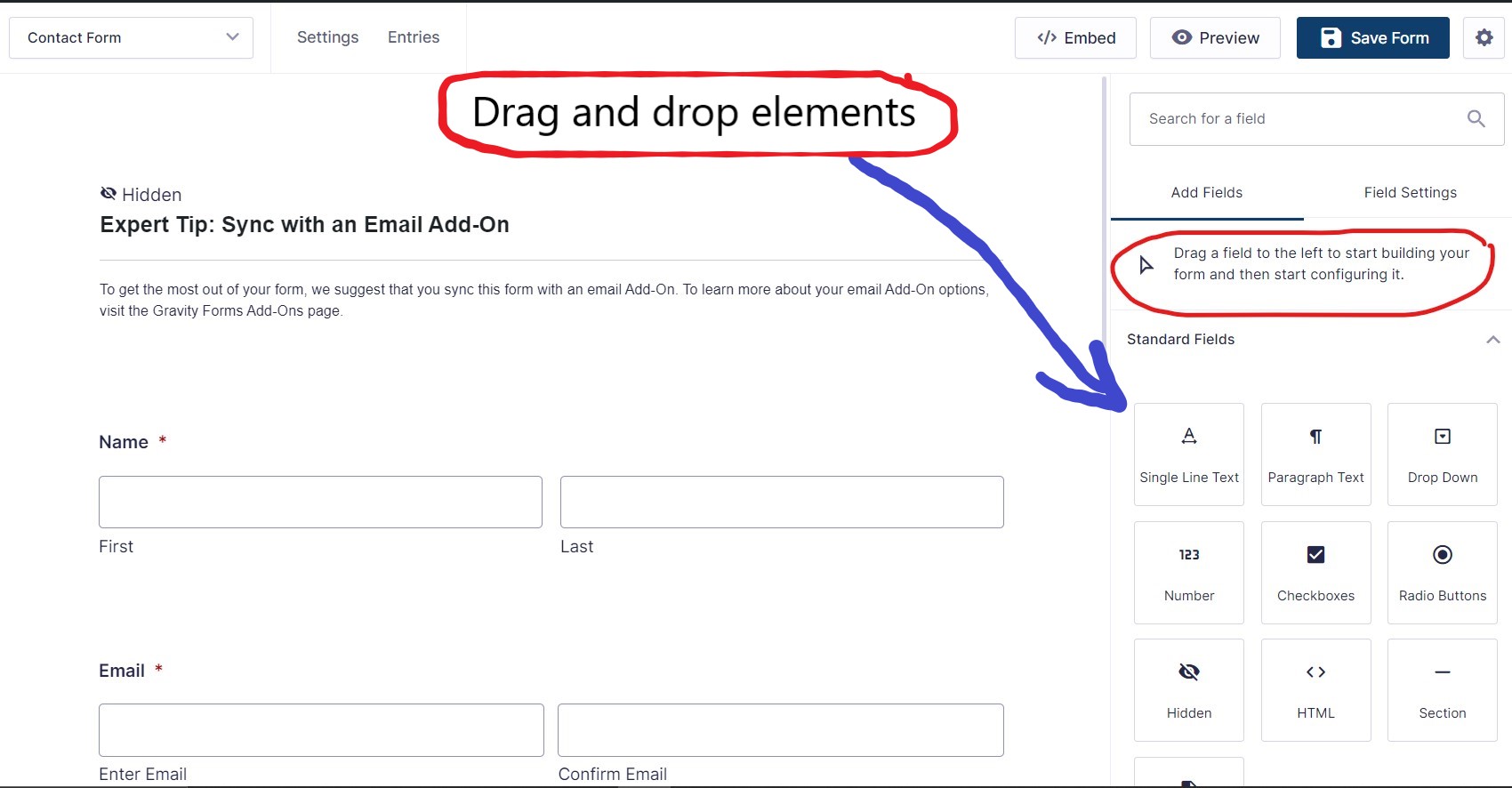Add a Radio Buttons field
The width and height of the screenshot is (1512, 788).
pos(1443,573)
